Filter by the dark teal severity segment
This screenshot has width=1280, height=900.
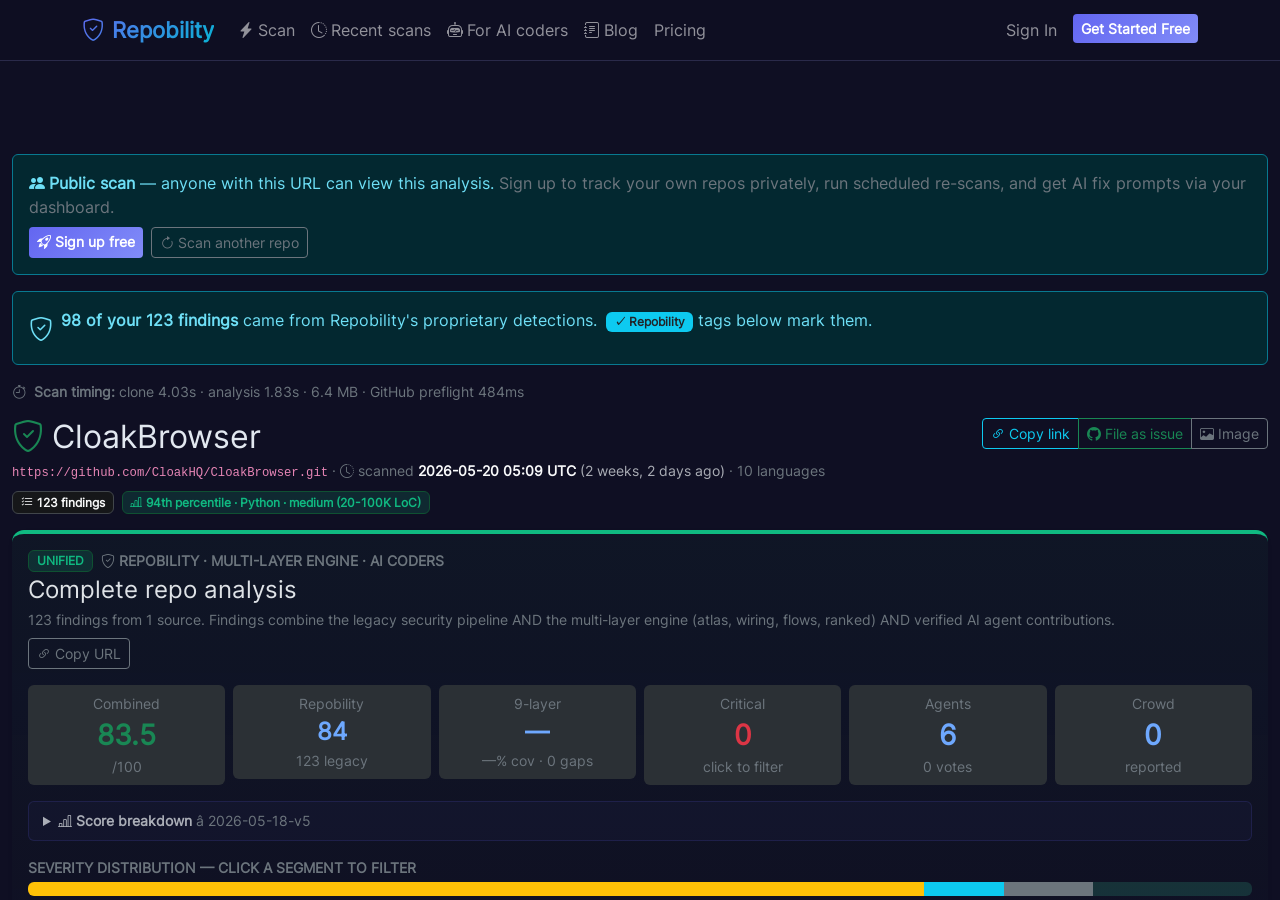click(x=1172, y=889)
